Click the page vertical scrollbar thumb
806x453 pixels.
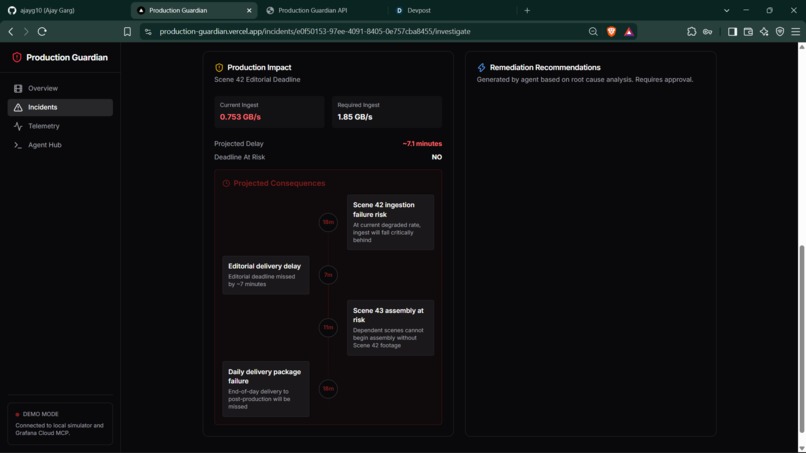point(801,339)
